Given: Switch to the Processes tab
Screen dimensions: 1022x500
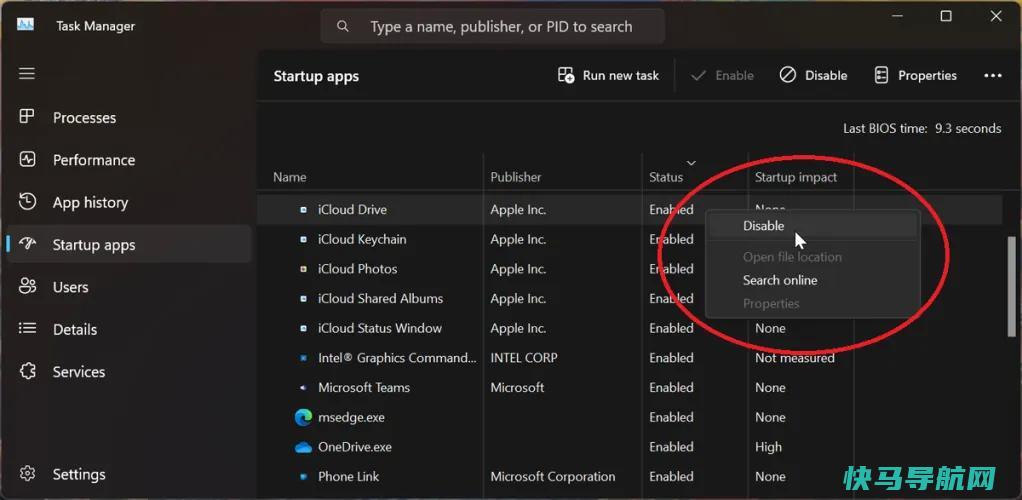Looking at the screenshot, I should pos(129,117).
